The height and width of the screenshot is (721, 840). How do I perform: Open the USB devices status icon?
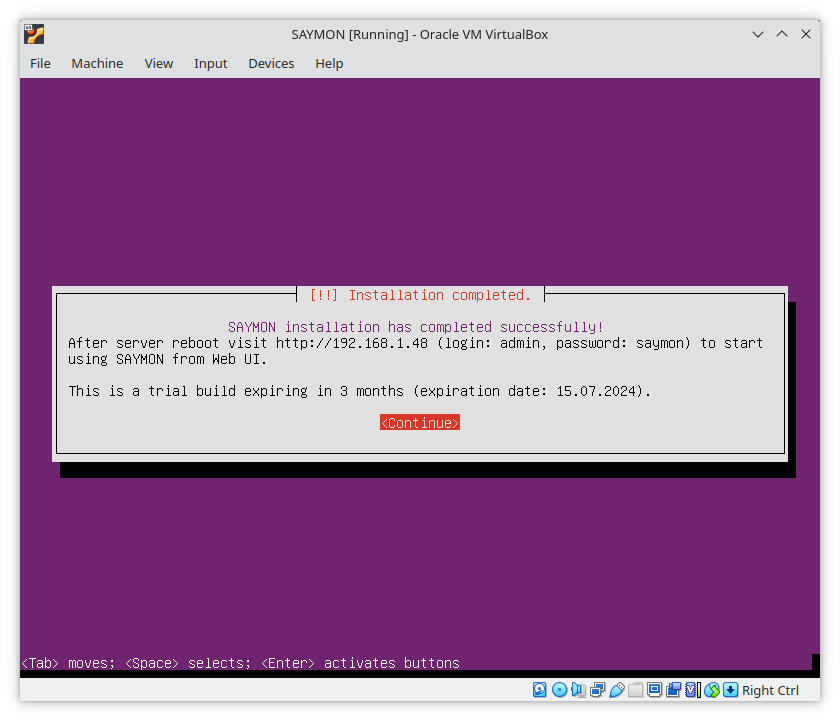point(617,690)
